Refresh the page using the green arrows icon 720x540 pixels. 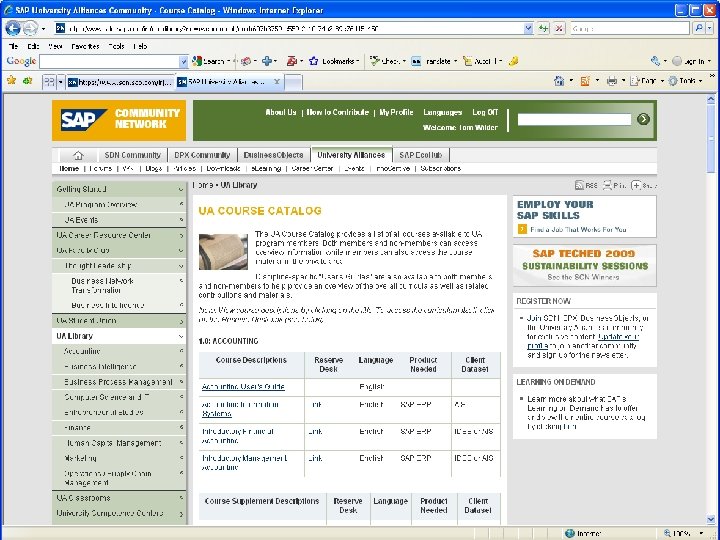pos(544,28)
